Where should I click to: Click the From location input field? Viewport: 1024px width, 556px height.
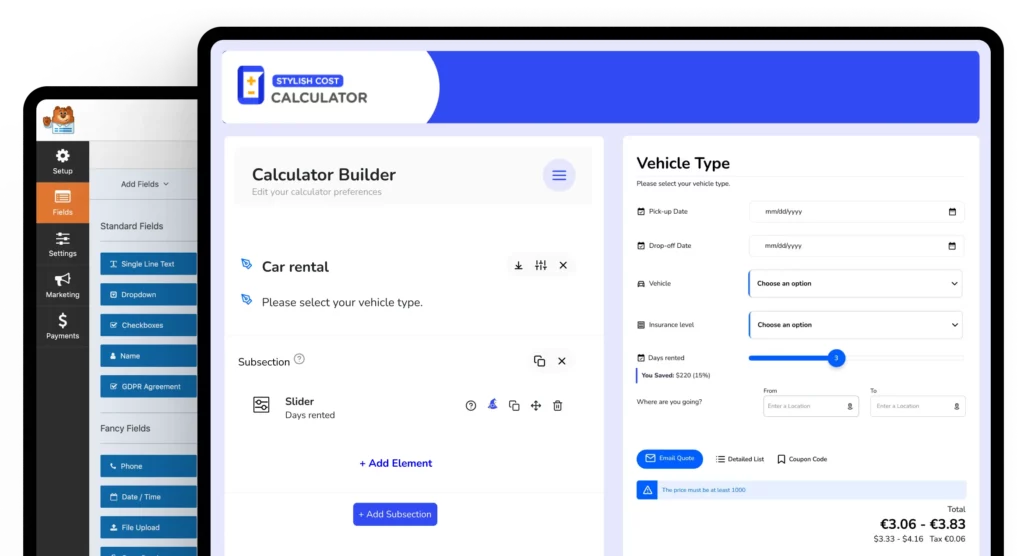[810, 406]
